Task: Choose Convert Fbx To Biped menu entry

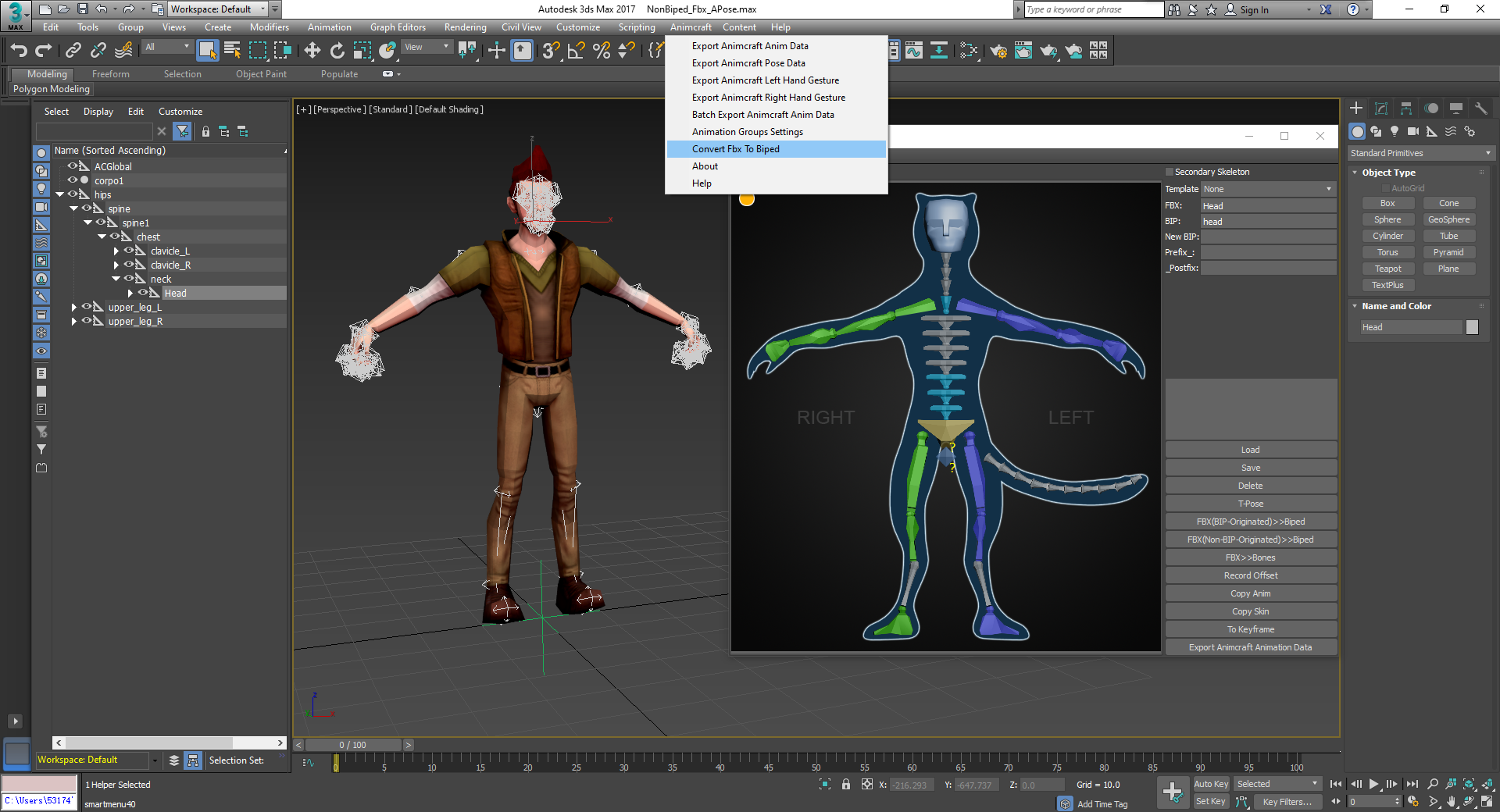Action: pos(735,149)
